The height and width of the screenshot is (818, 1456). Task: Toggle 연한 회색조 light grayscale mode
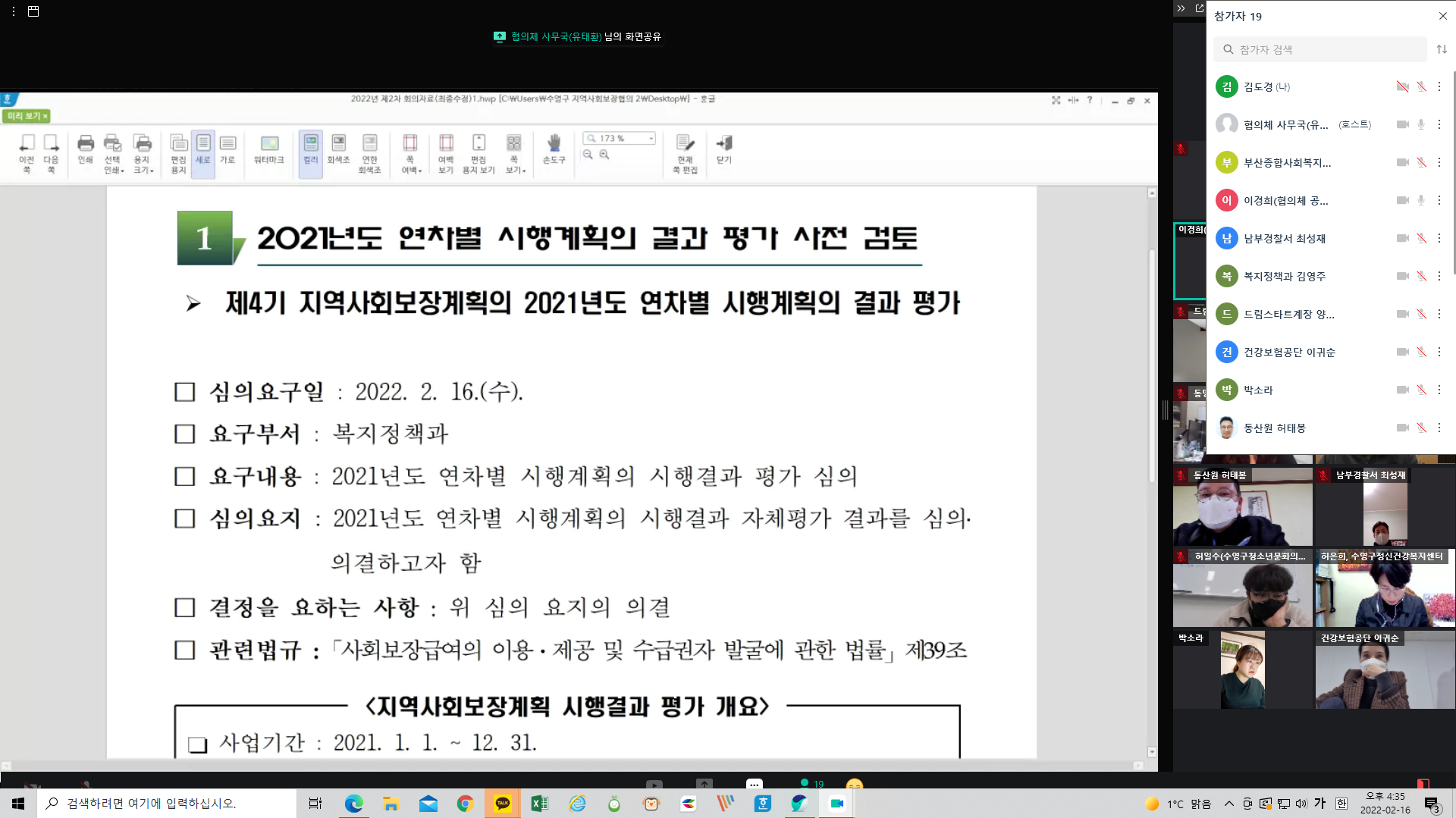[x=369, y=154]
